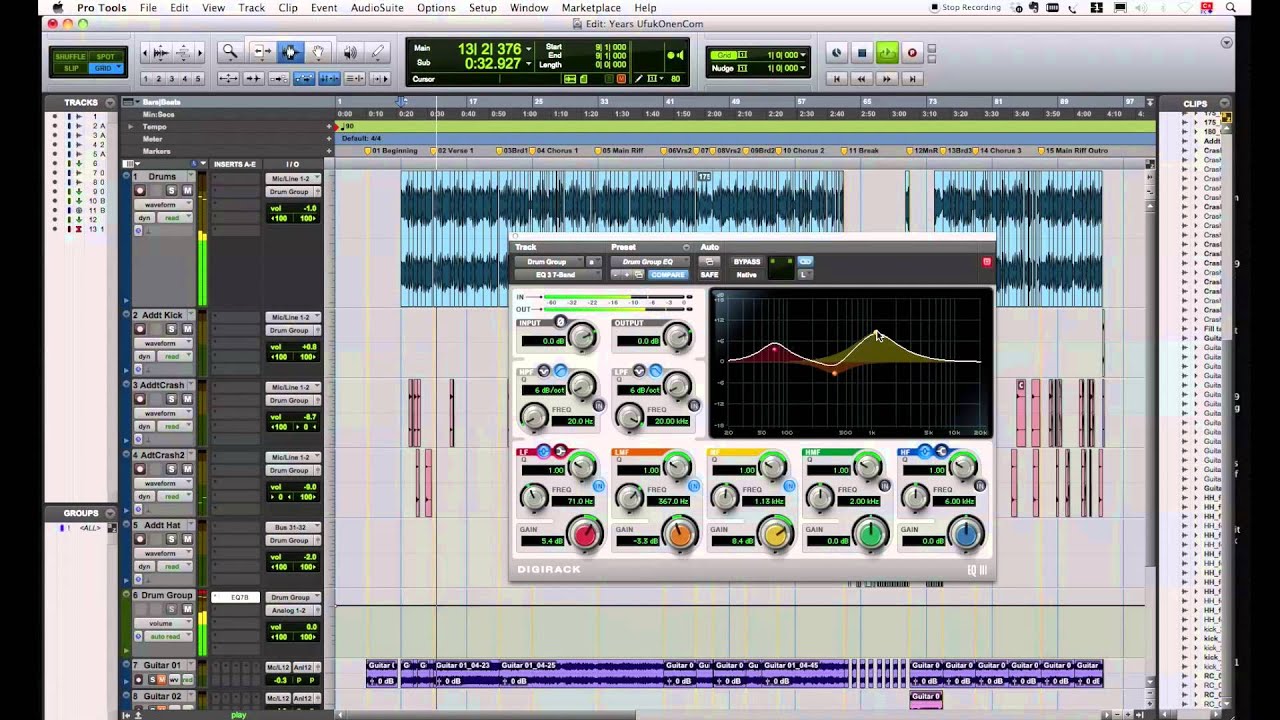Click the SAFE automation button
The width and height of the screenshot is (1280, 720).
tap(709, 275)
